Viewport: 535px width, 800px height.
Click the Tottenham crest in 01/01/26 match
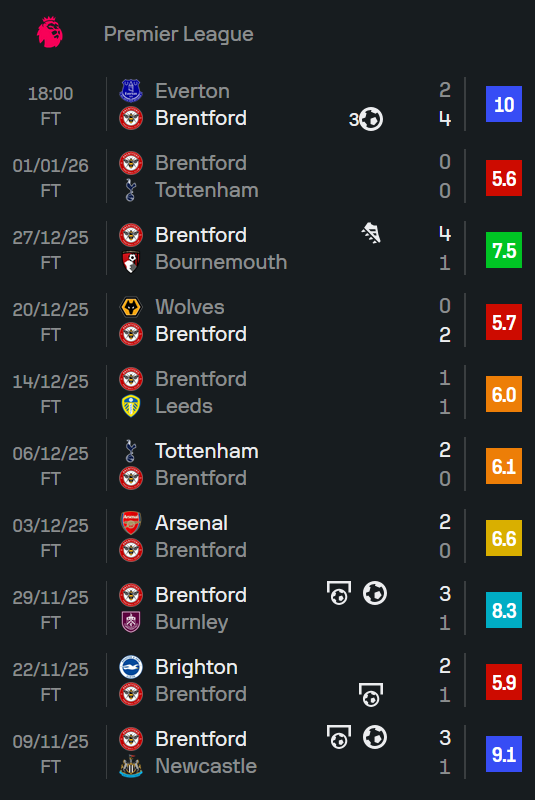(131, 190)
